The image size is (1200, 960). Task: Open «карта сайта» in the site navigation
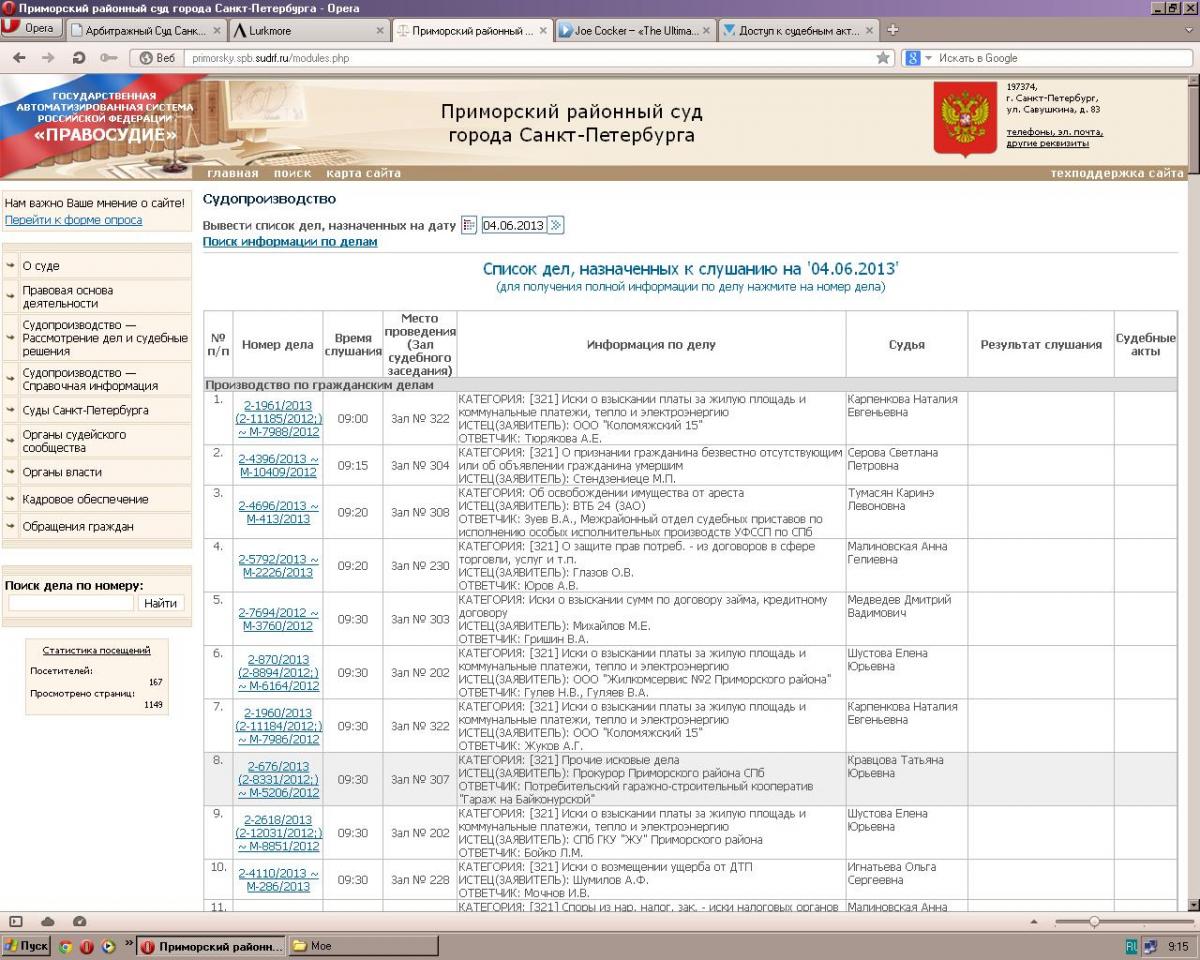(363, 173)
